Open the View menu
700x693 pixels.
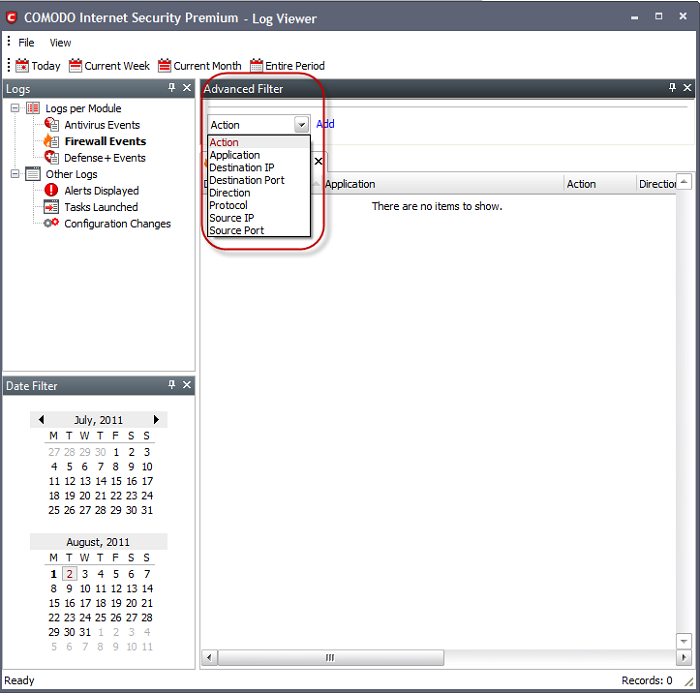tap(60, 42)
